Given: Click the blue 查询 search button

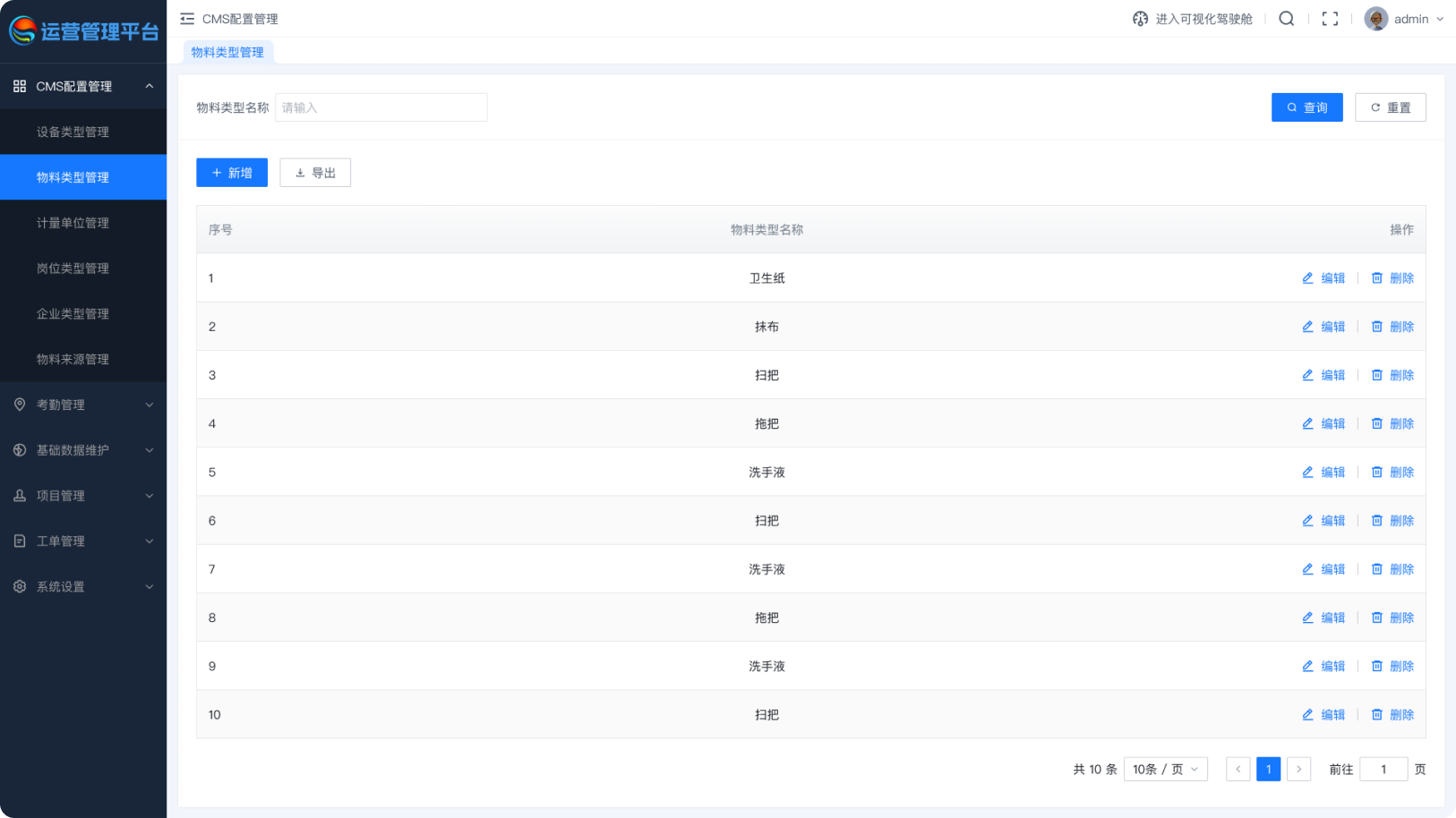Looking at the screenshot, I should click(x=1307, y=107).
